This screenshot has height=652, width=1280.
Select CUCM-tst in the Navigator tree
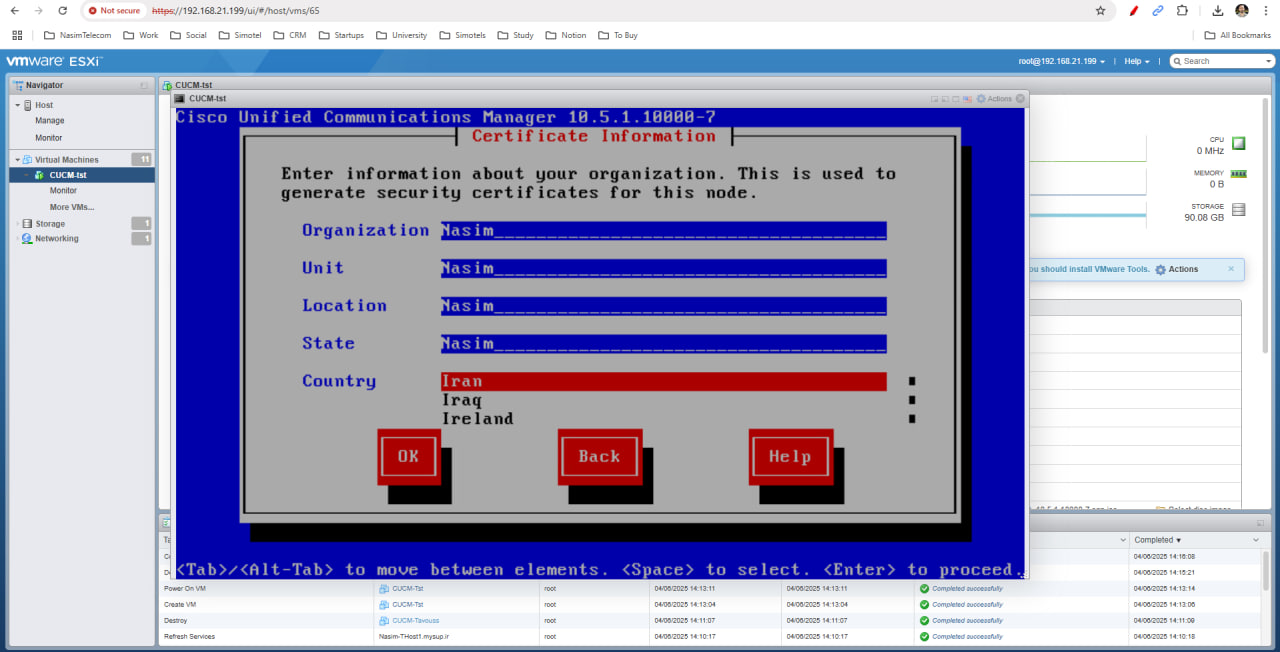[82, 175]
